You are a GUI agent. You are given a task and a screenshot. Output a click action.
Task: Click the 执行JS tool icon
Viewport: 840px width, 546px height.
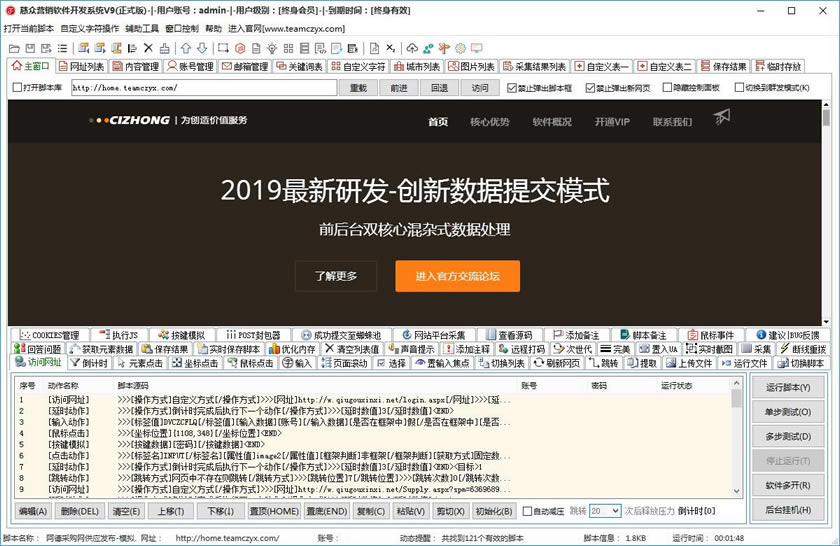(119, 335)
